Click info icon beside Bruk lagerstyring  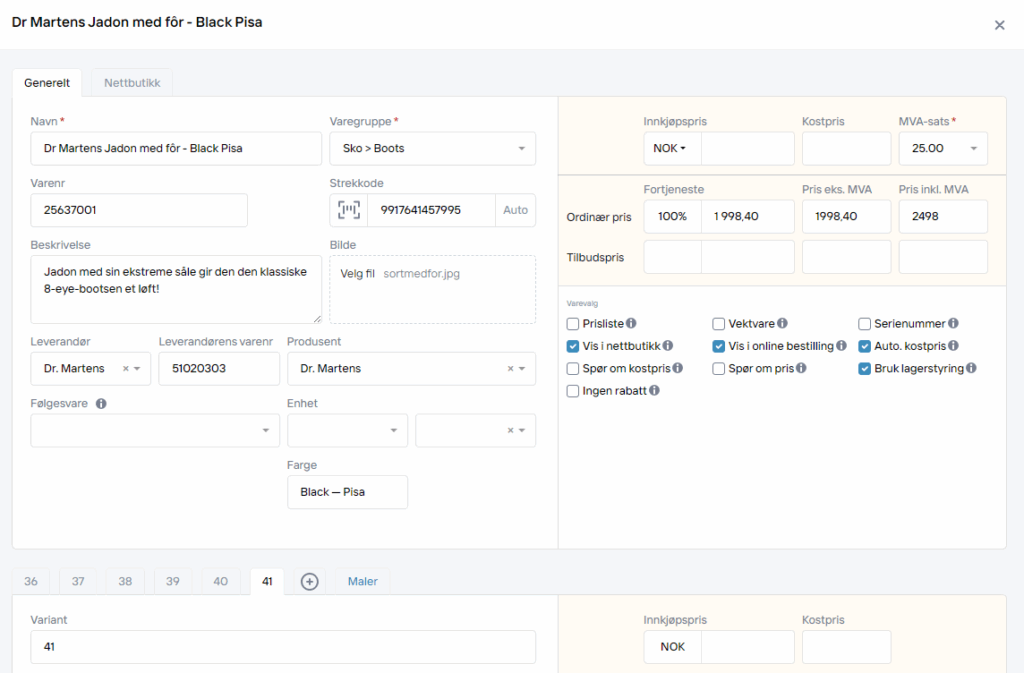(x=971, y=369)
